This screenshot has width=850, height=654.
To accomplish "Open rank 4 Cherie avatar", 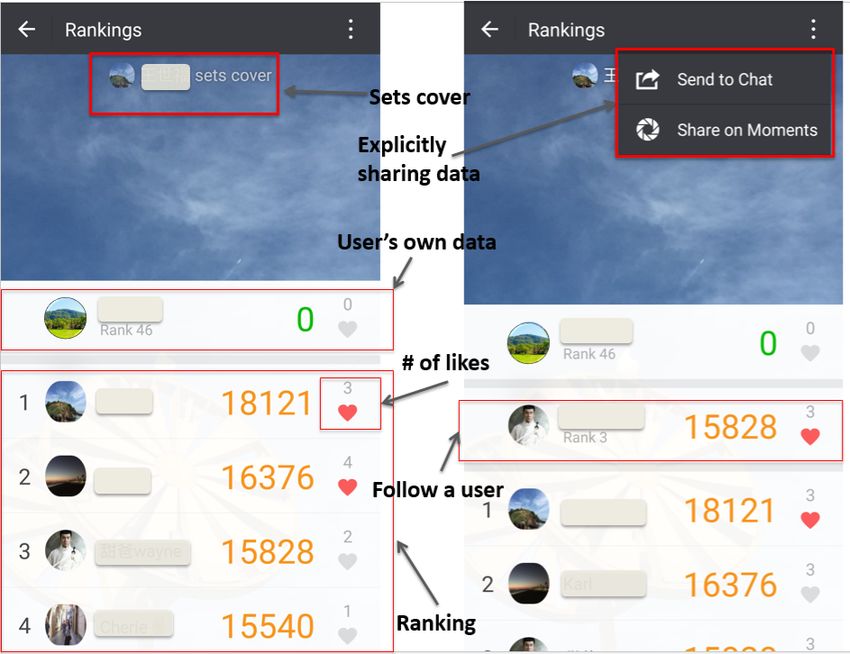I will [x=65, y=625].
